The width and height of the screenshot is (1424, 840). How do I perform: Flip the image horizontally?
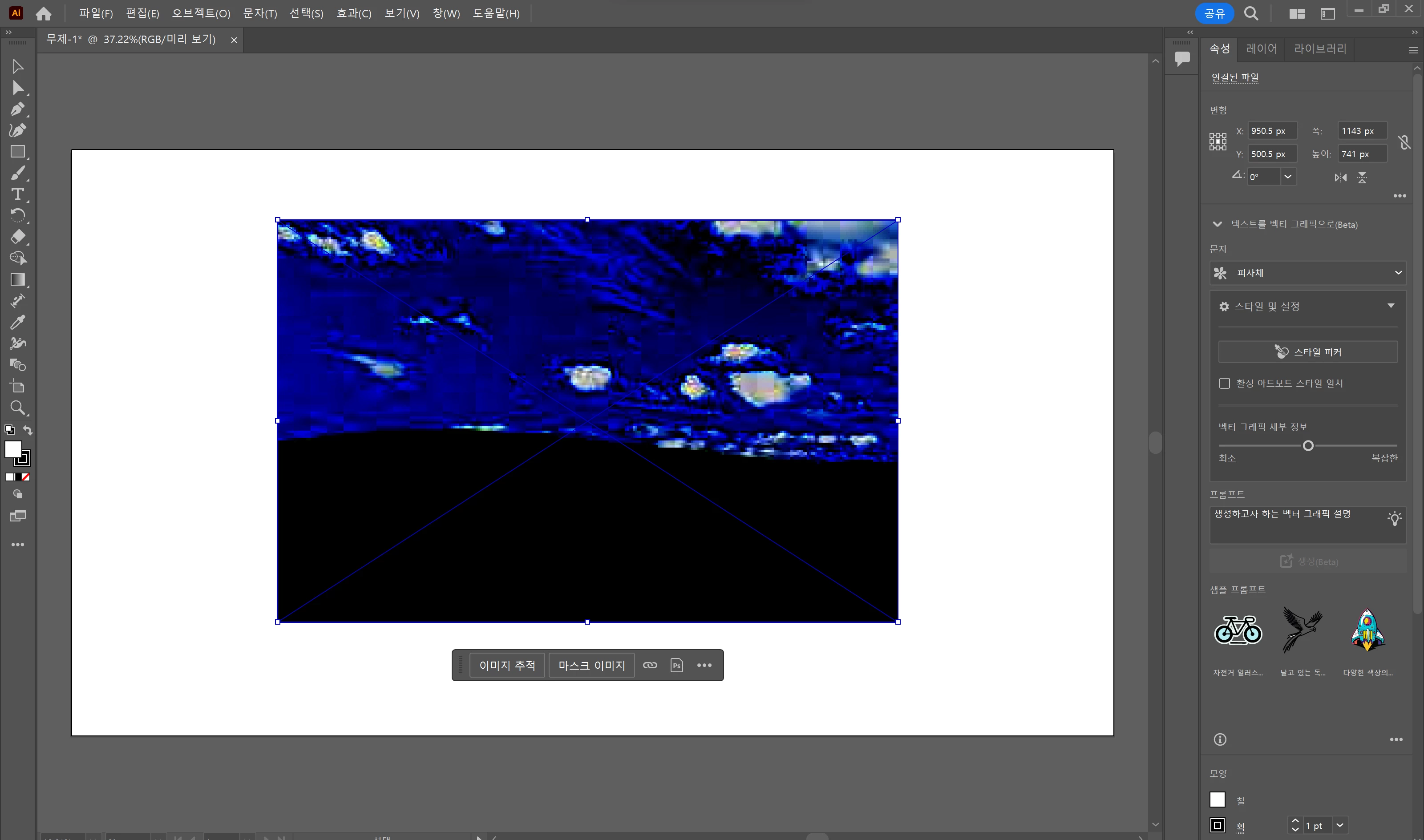click(1340, 178)
